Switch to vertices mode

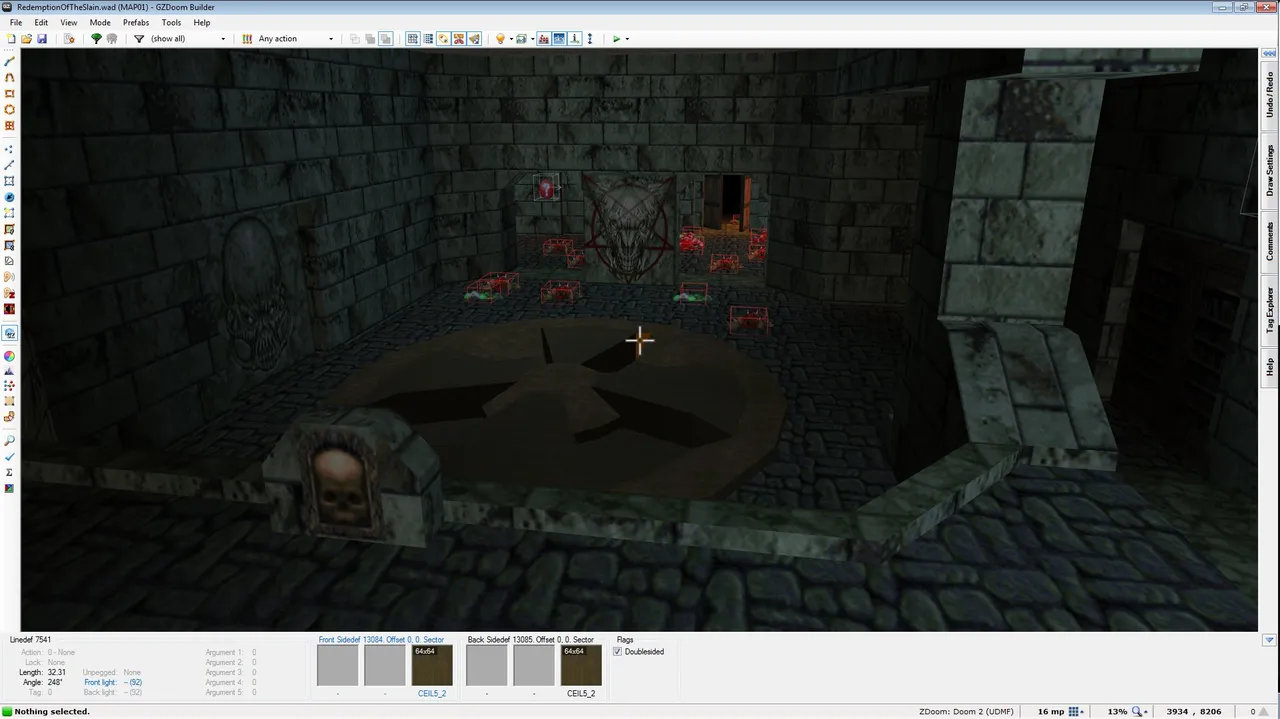10,149
